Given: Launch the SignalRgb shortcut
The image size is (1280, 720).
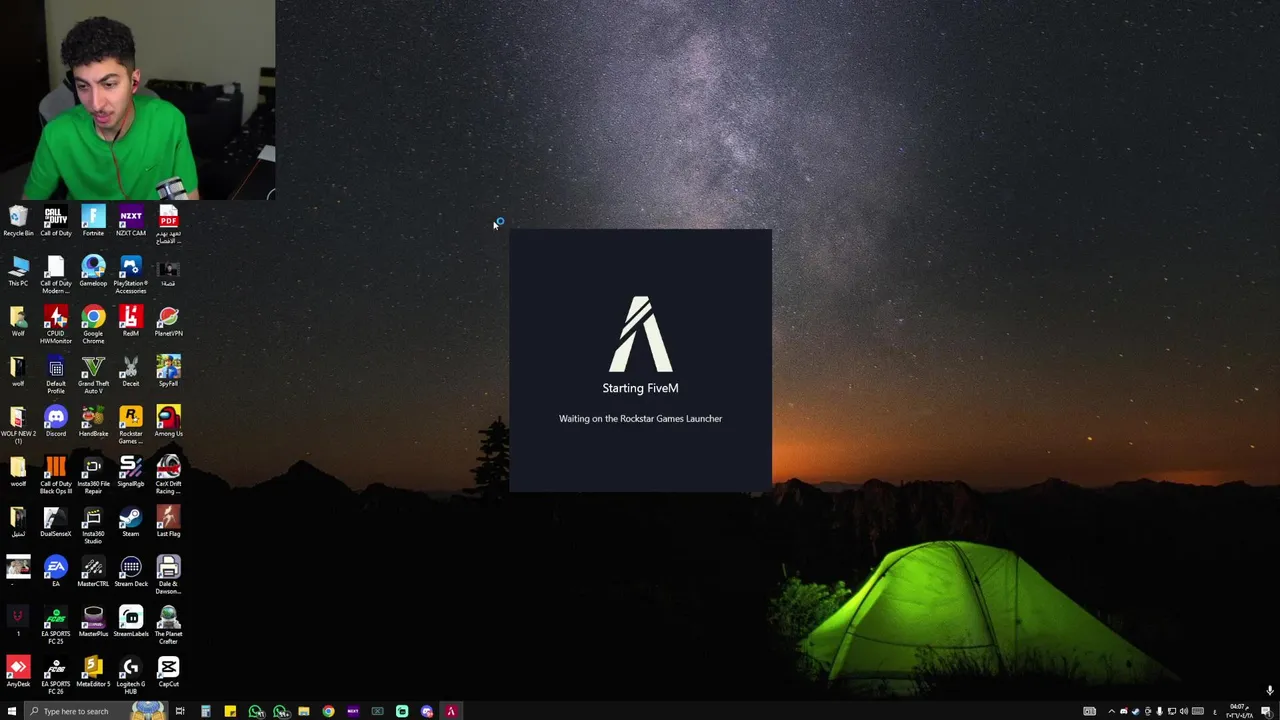Looking at the screenshot, I should pyautogui.click(x=131, y=472).
